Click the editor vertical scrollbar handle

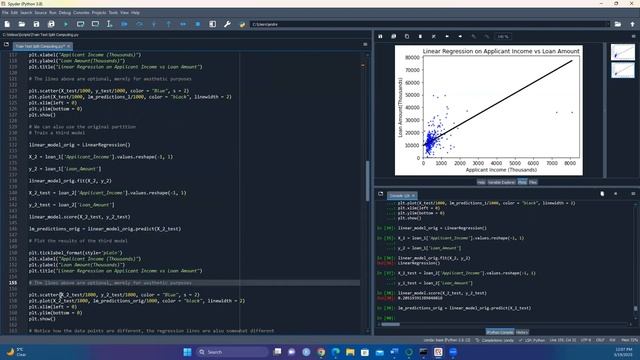point(367,181)
